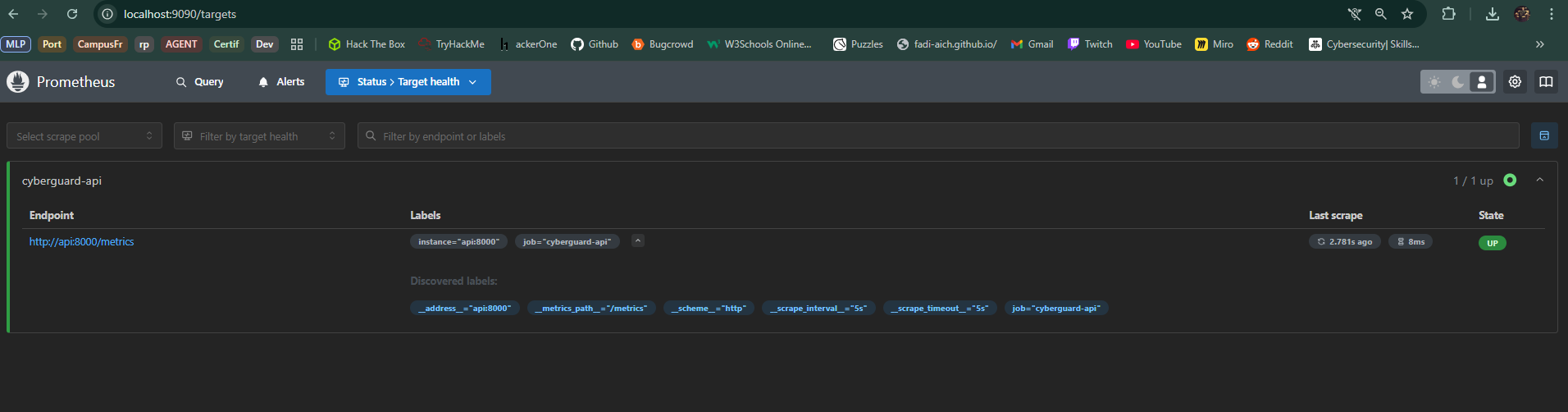Click collapse all pools button beside filter

click(x=1544, y=136)
